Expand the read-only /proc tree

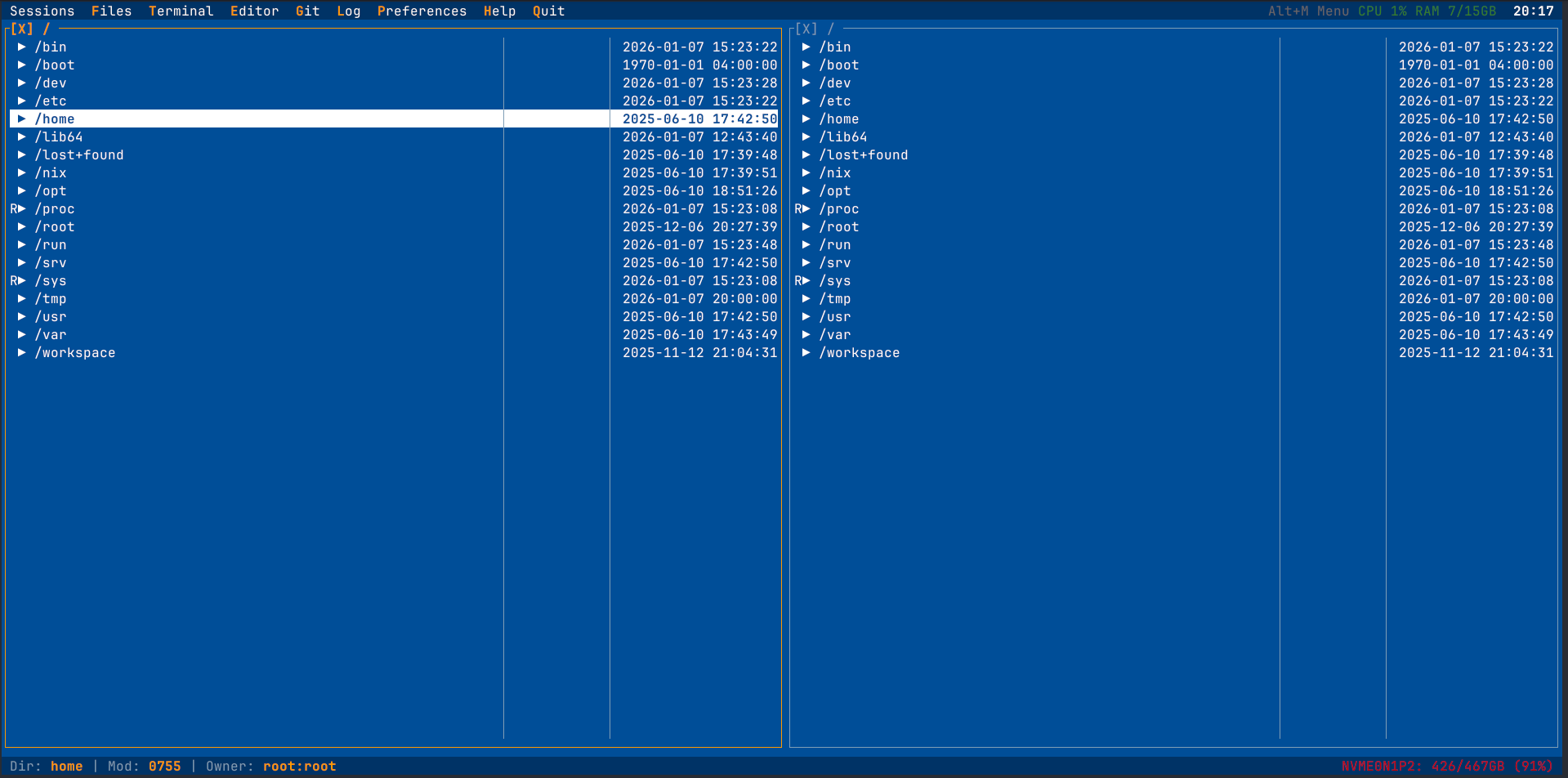(22, 208)
